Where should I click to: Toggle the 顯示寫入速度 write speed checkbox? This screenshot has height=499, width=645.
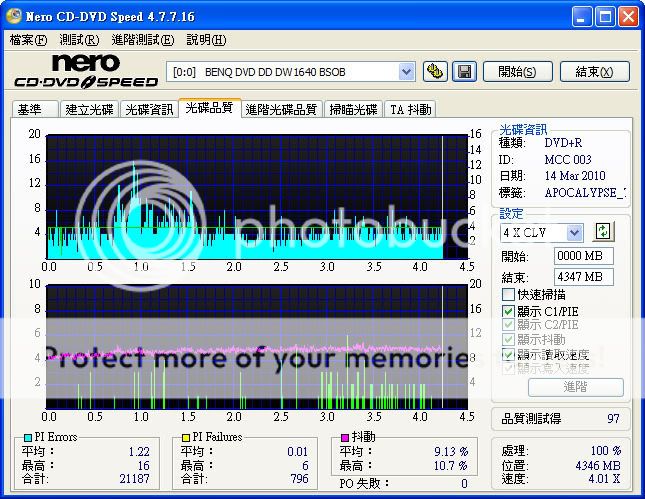point(508,368)
